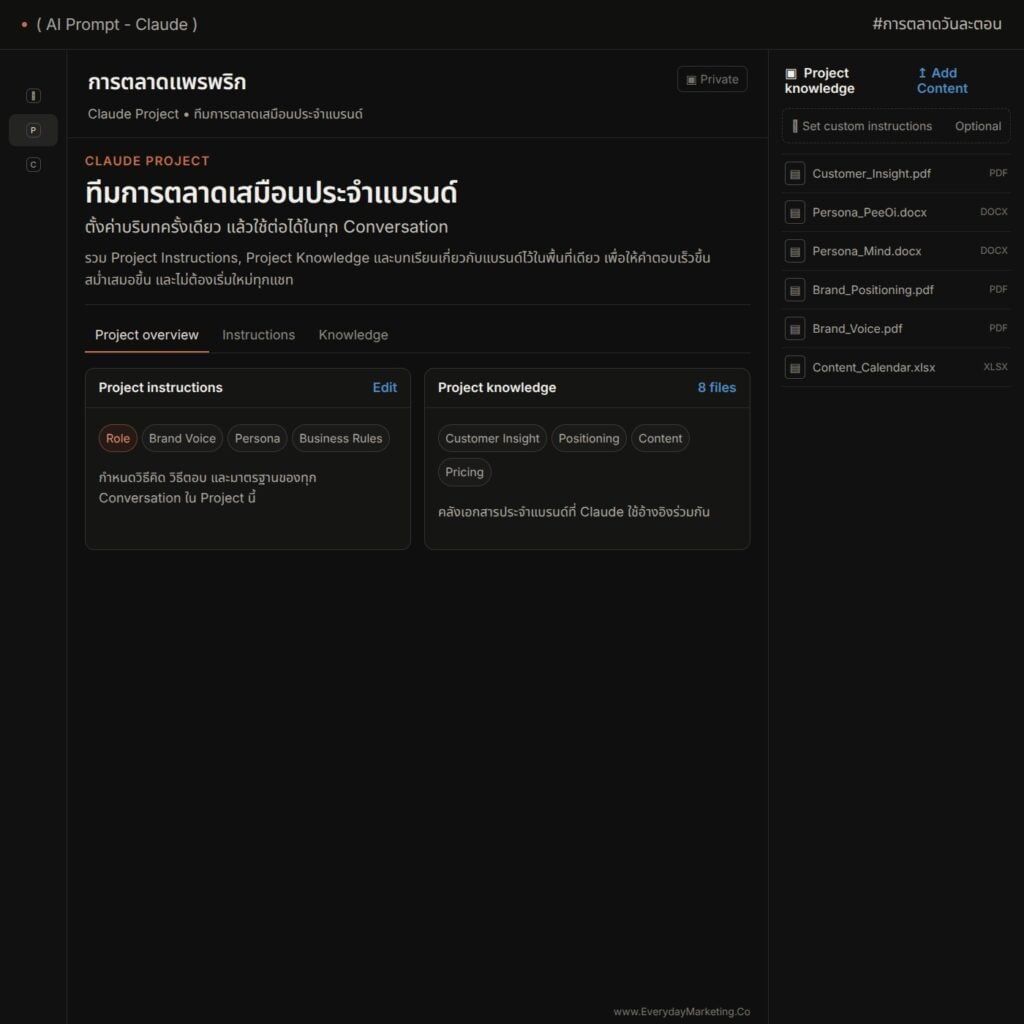Select the Content tag chip
The height and width of the screenshot is (1024, 1024).
pyautogui.click(x=660, y=438)
